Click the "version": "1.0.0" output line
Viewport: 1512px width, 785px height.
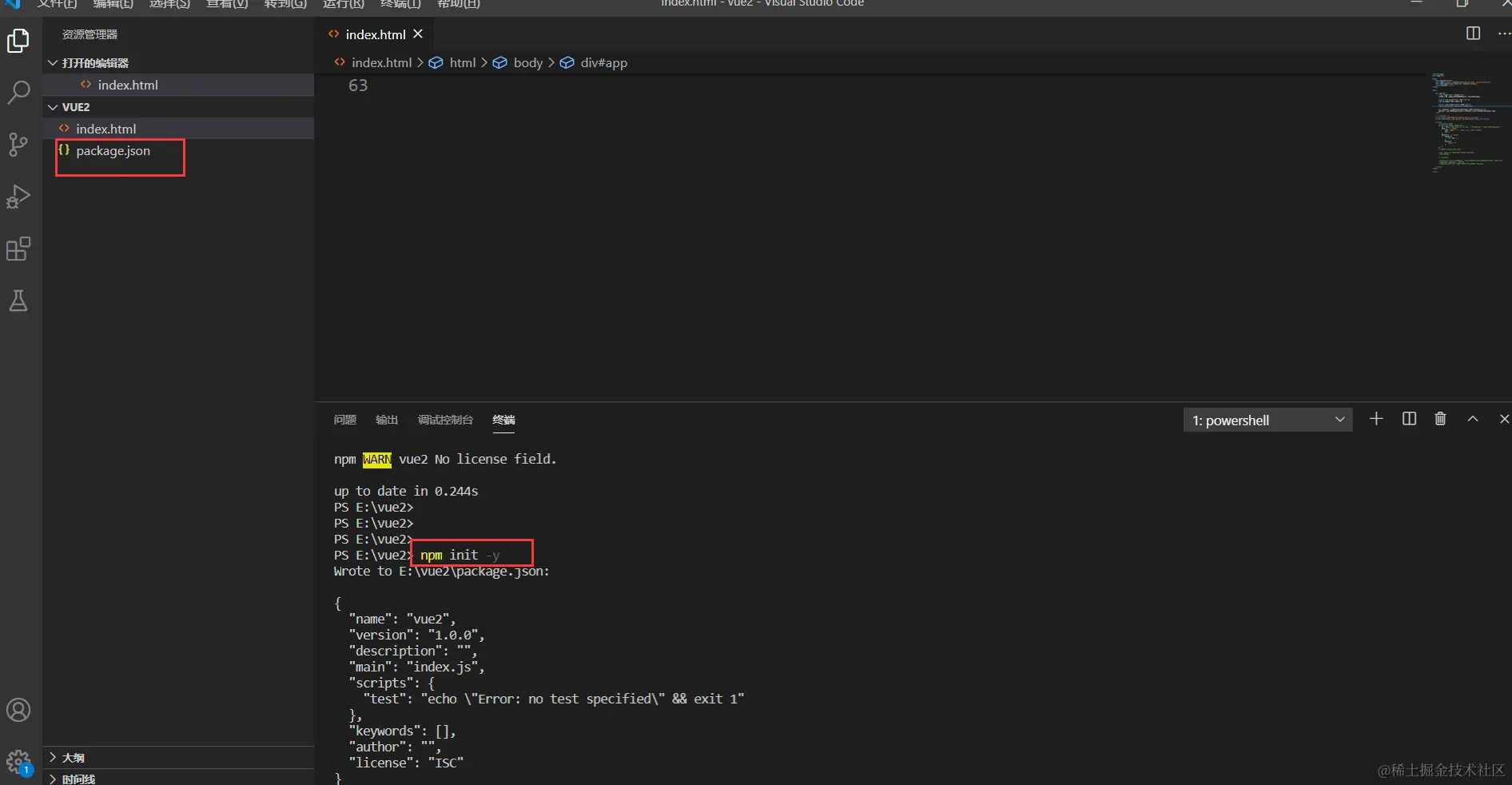(416, 635)
